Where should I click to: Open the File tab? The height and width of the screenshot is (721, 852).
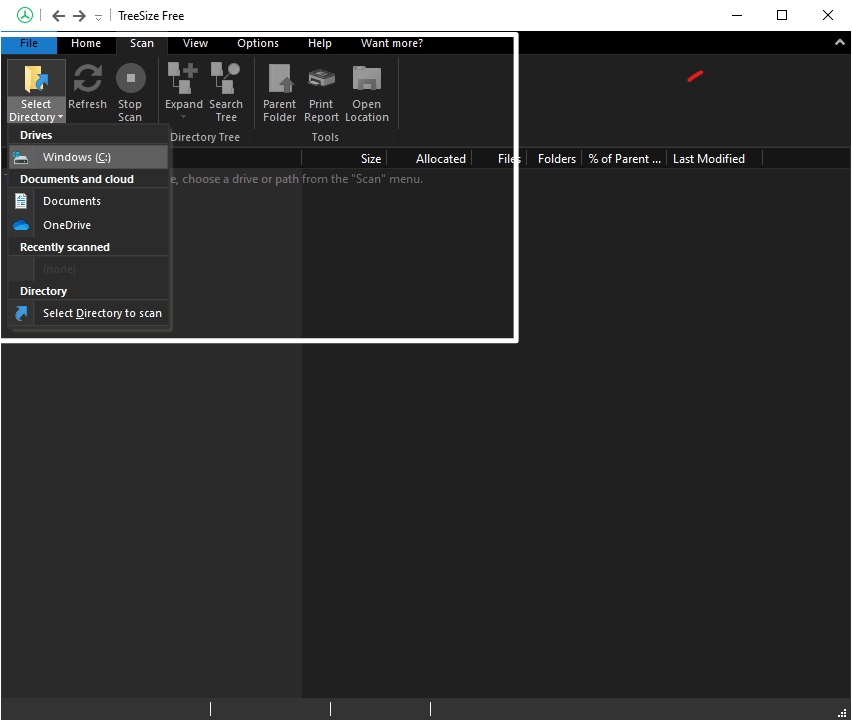pos(29,43)
